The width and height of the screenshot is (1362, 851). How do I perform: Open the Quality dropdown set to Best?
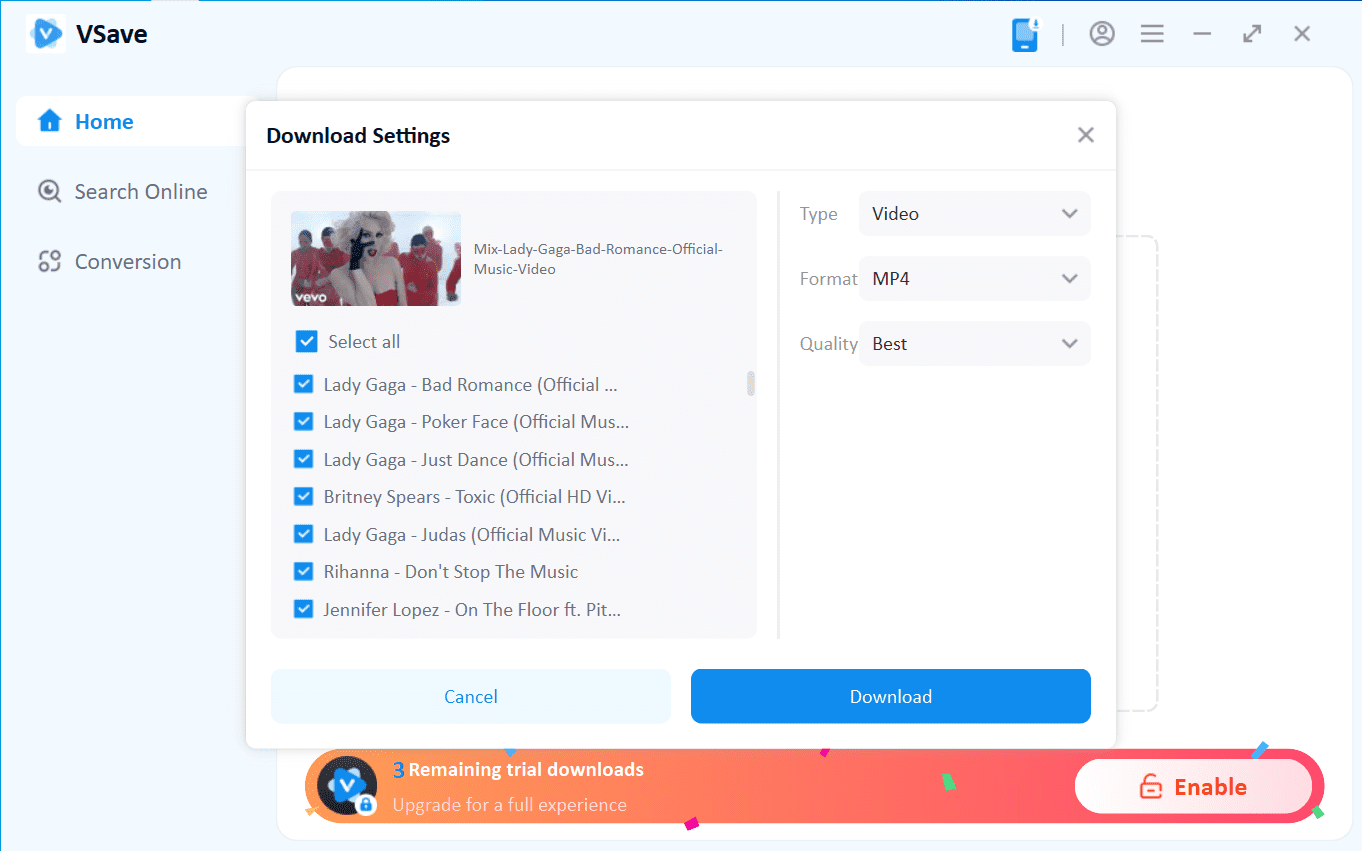[974, 344]
